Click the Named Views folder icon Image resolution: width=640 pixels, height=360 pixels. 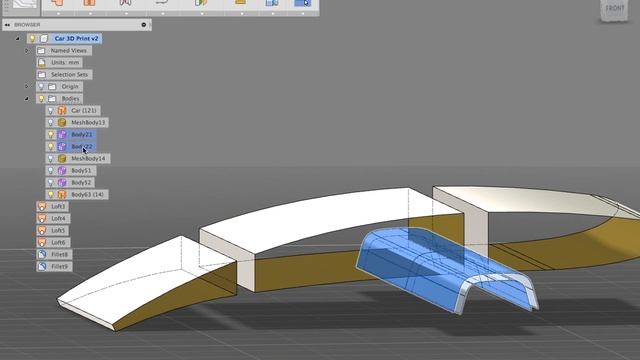coord(41,51)
